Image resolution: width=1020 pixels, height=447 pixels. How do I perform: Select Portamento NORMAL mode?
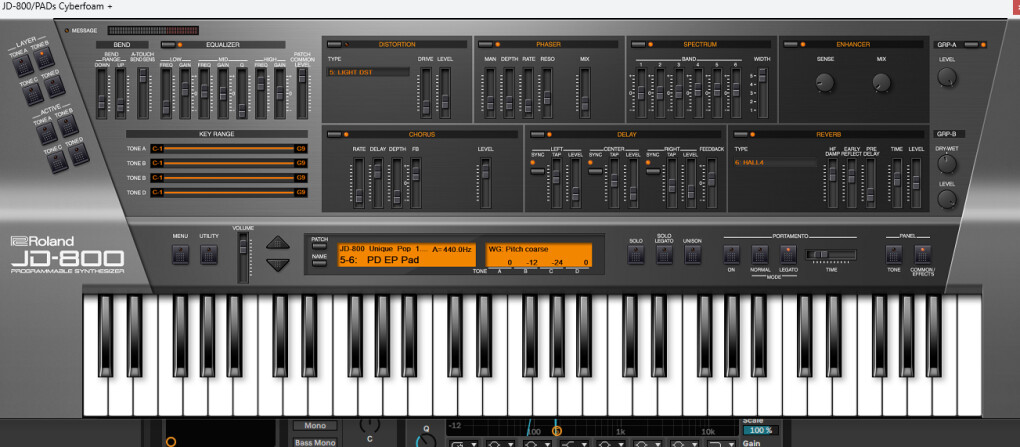760,254
